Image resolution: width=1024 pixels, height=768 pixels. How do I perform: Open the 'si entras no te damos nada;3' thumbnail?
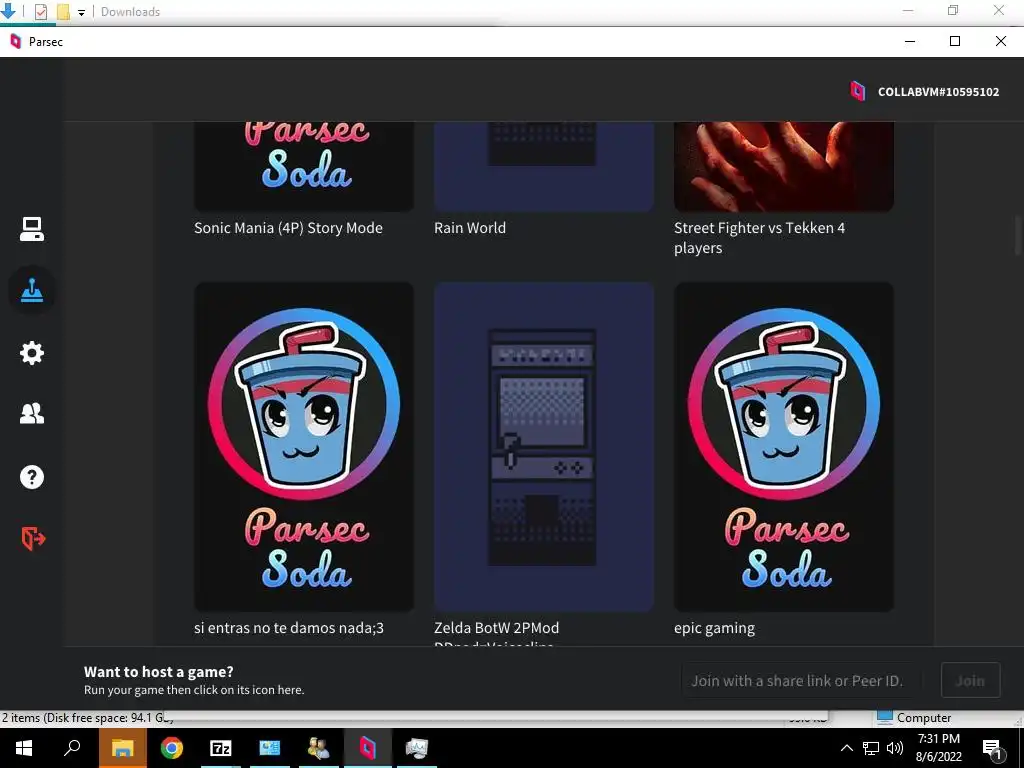point(304,447)
